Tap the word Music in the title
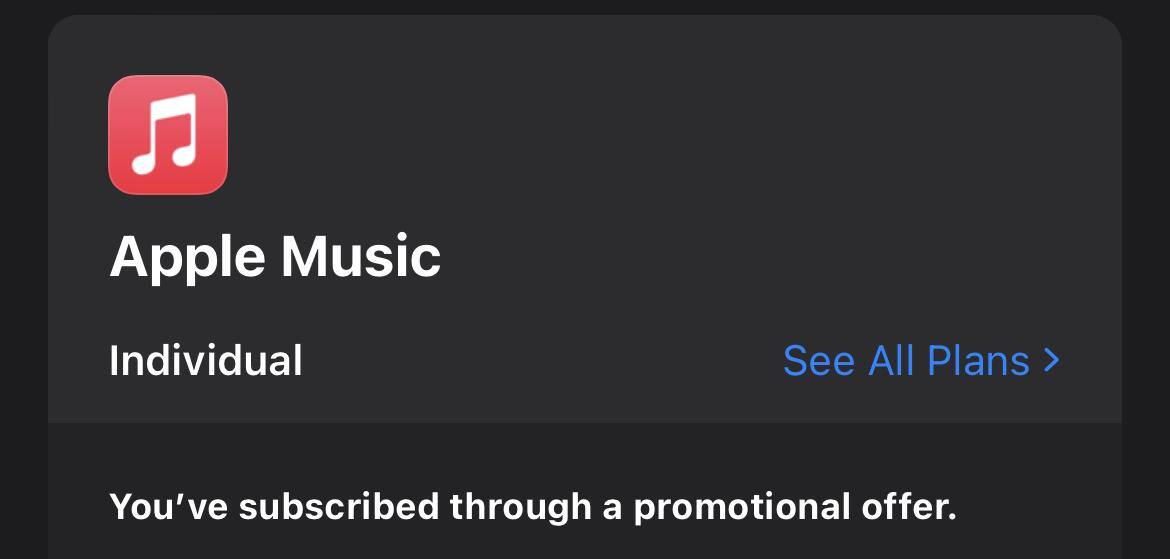The image size is (1170, 559). 360,256
